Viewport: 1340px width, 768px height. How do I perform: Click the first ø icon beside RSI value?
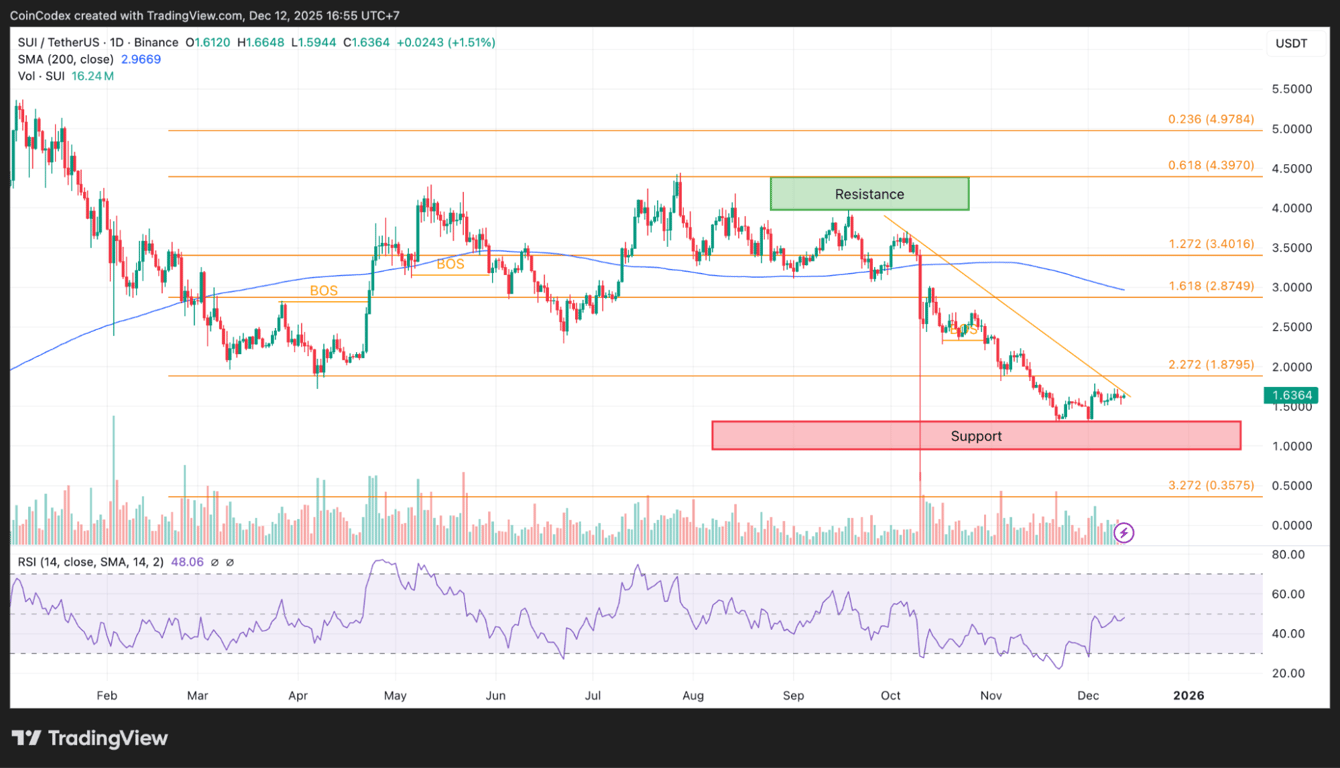(213, 562)
